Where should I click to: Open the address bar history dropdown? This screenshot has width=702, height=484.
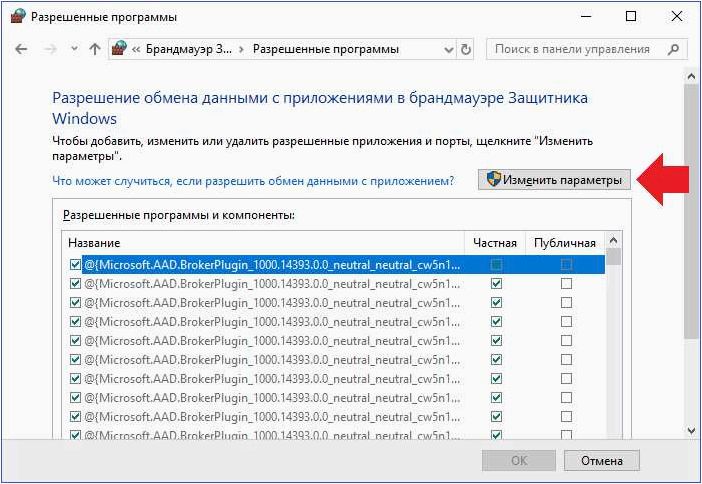[448, 49]
